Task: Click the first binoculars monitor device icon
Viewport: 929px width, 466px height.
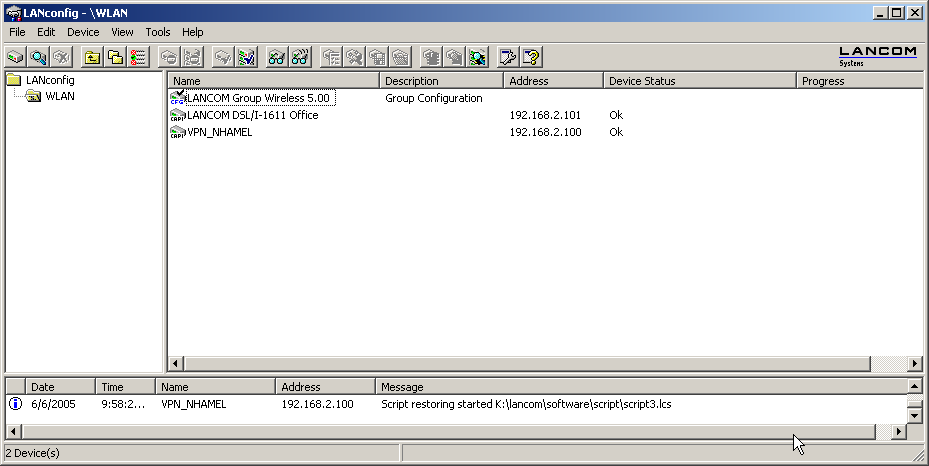Action: pyautogui.click(x=277, y=58)
